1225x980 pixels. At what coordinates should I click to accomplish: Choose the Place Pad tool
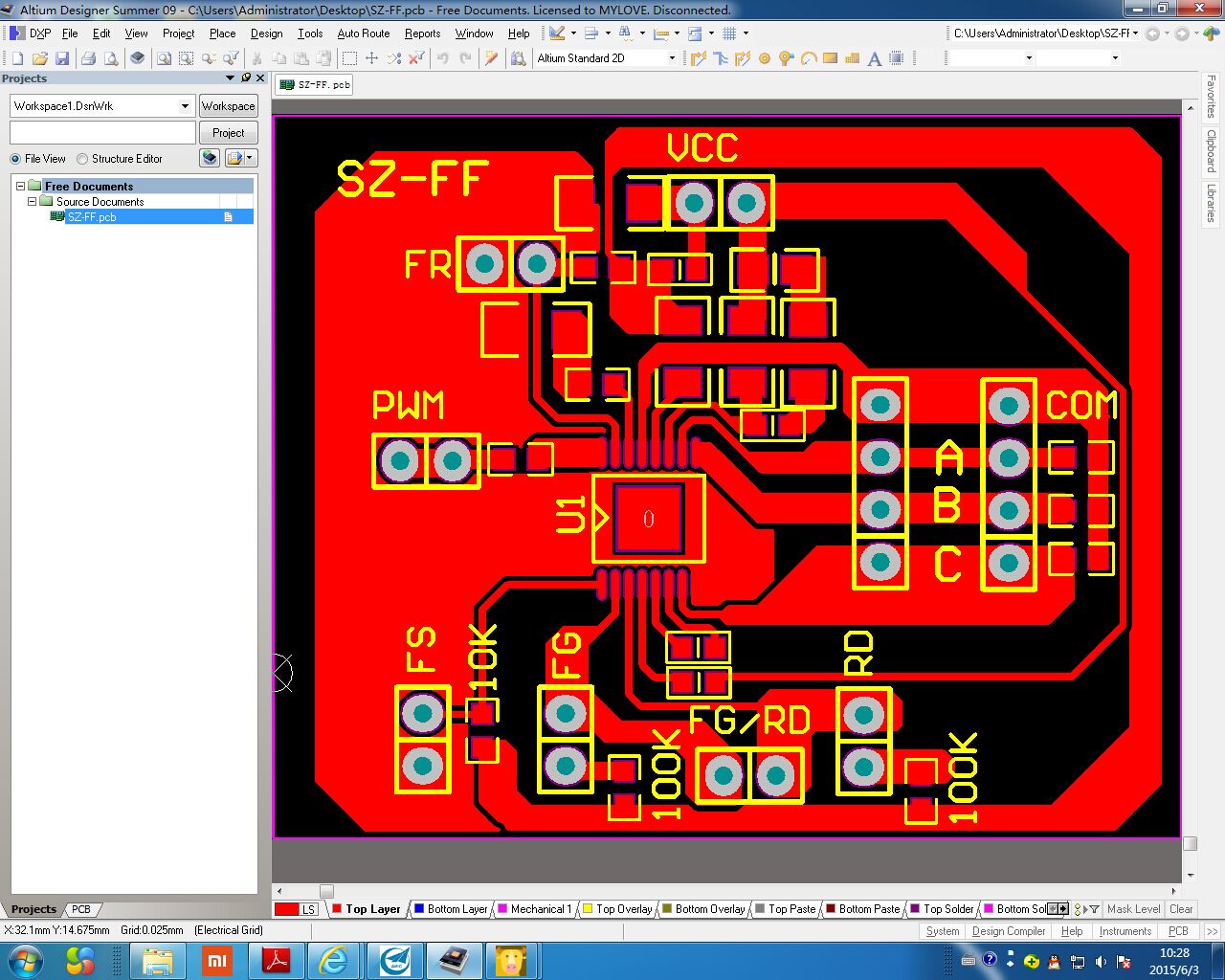tap(765, 58)
